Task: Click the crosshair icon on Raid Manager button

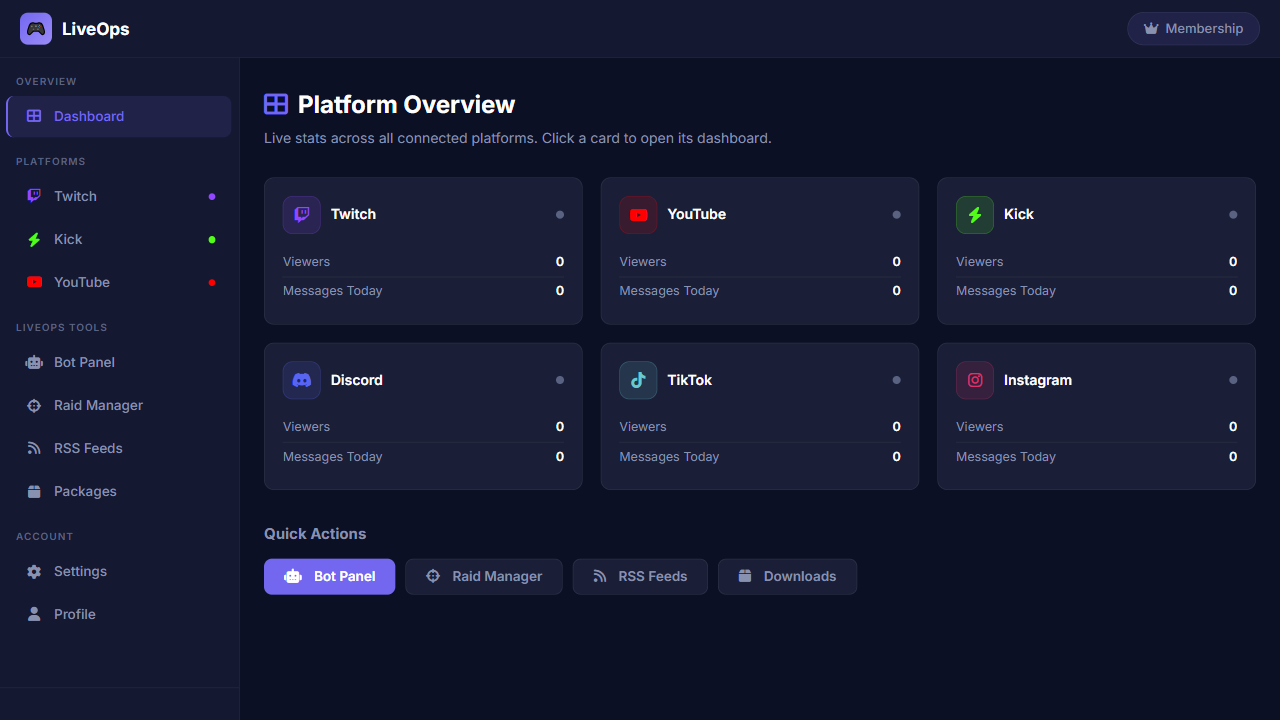Action: 433,576
